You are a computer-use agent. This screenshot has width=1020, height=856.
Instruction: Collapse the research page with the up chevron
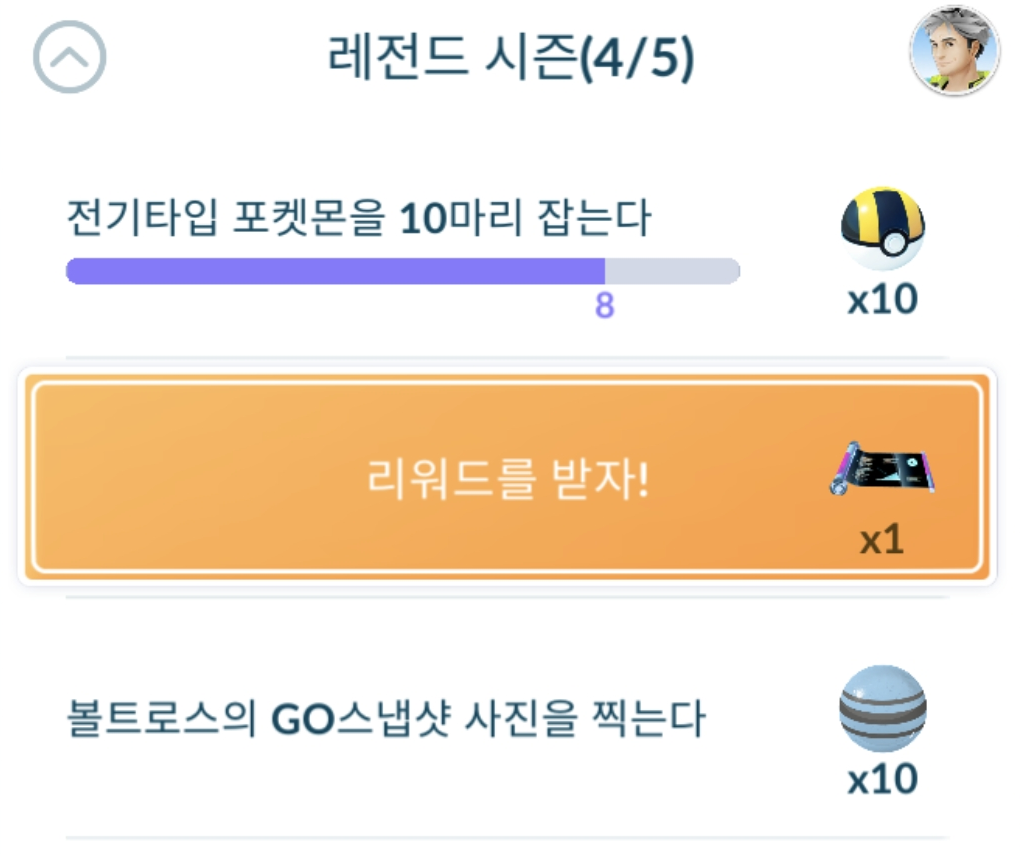click(69, 58)
